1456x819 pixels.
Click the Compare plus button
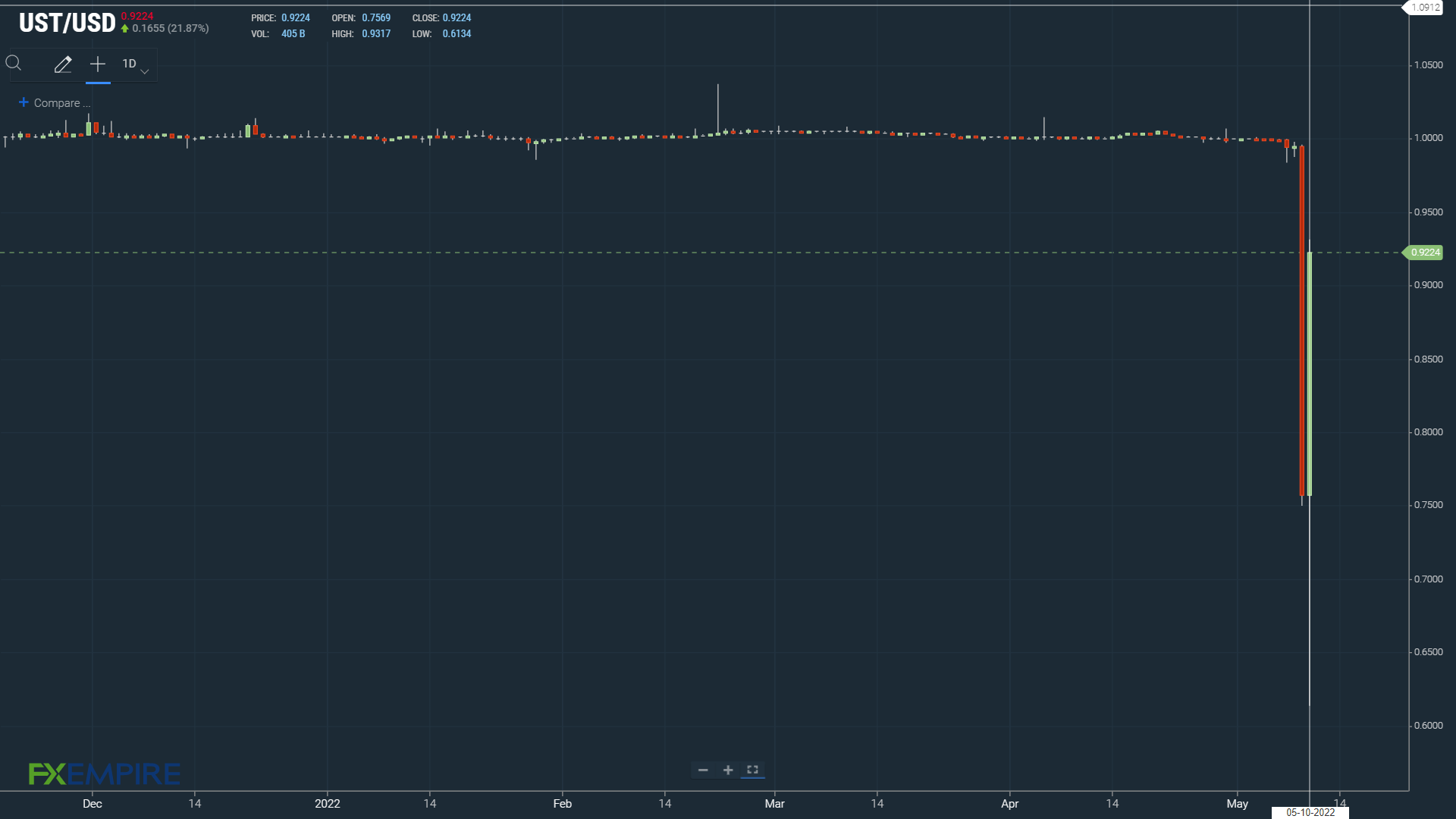[24, 102]
